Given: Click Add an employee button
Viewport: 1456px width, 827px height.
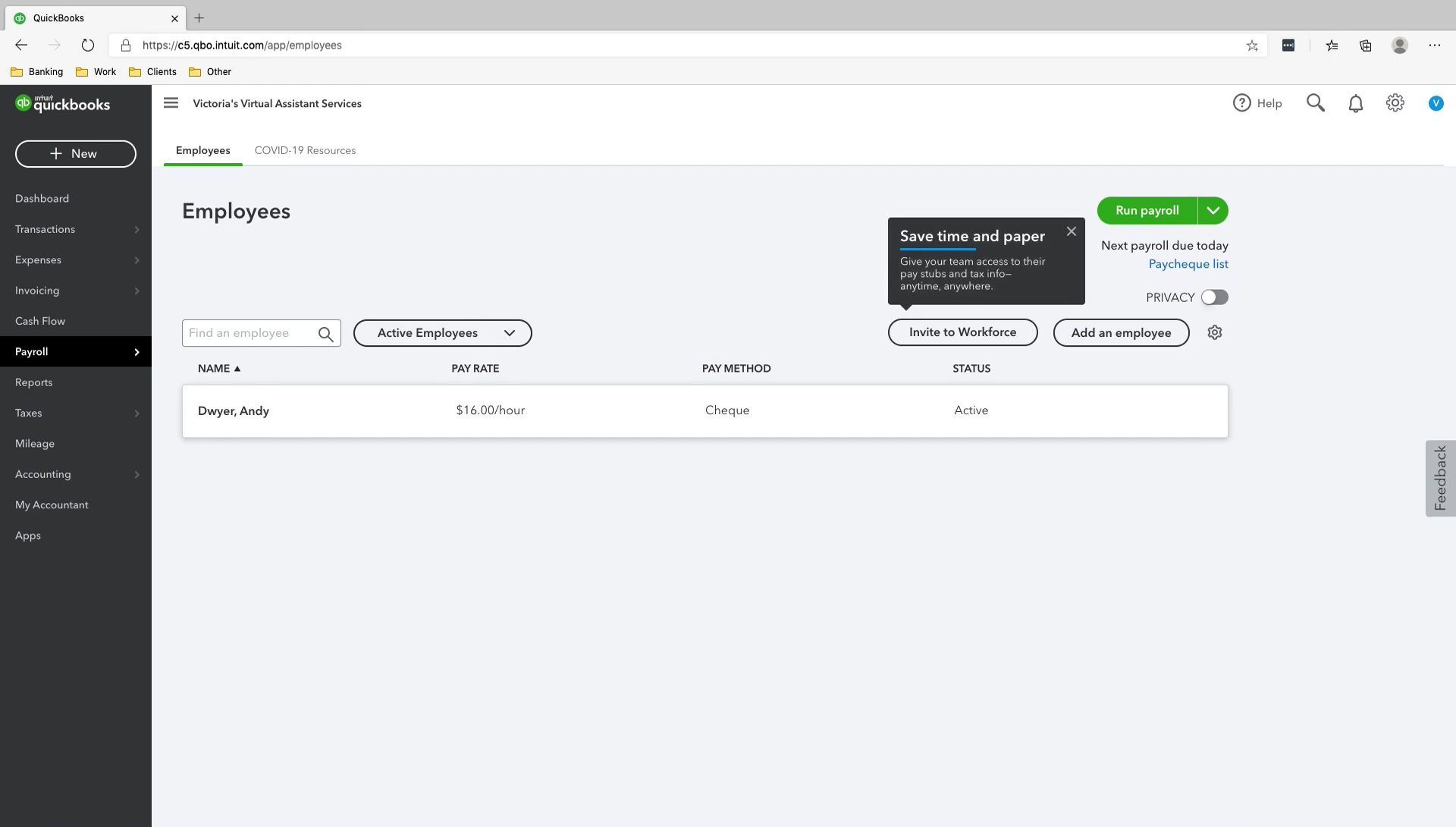Looking at the screenshot, I should (1121, 333).
